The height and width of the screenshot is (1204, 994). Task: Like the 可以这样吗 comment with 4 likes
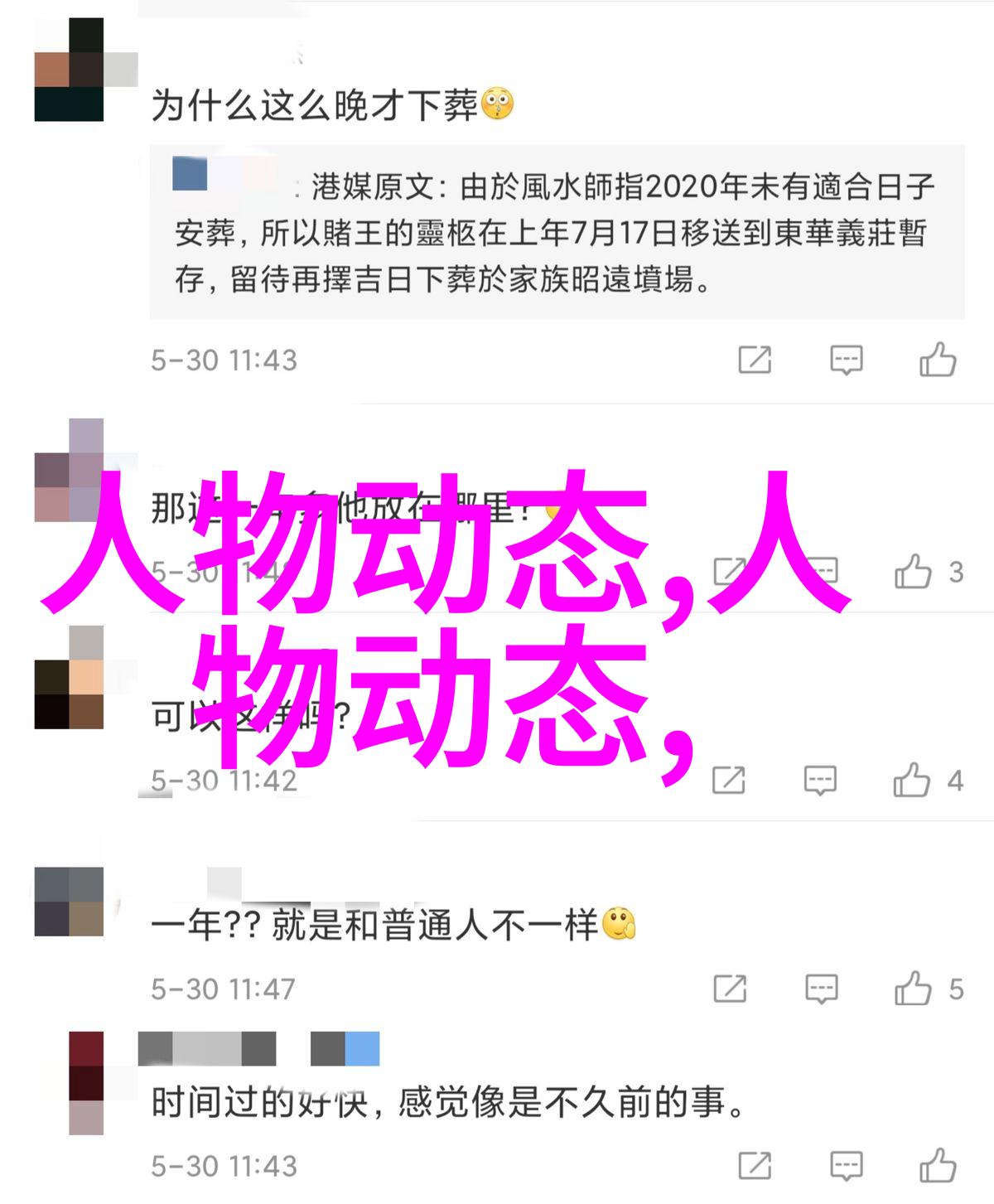click(x=912, y=780)
